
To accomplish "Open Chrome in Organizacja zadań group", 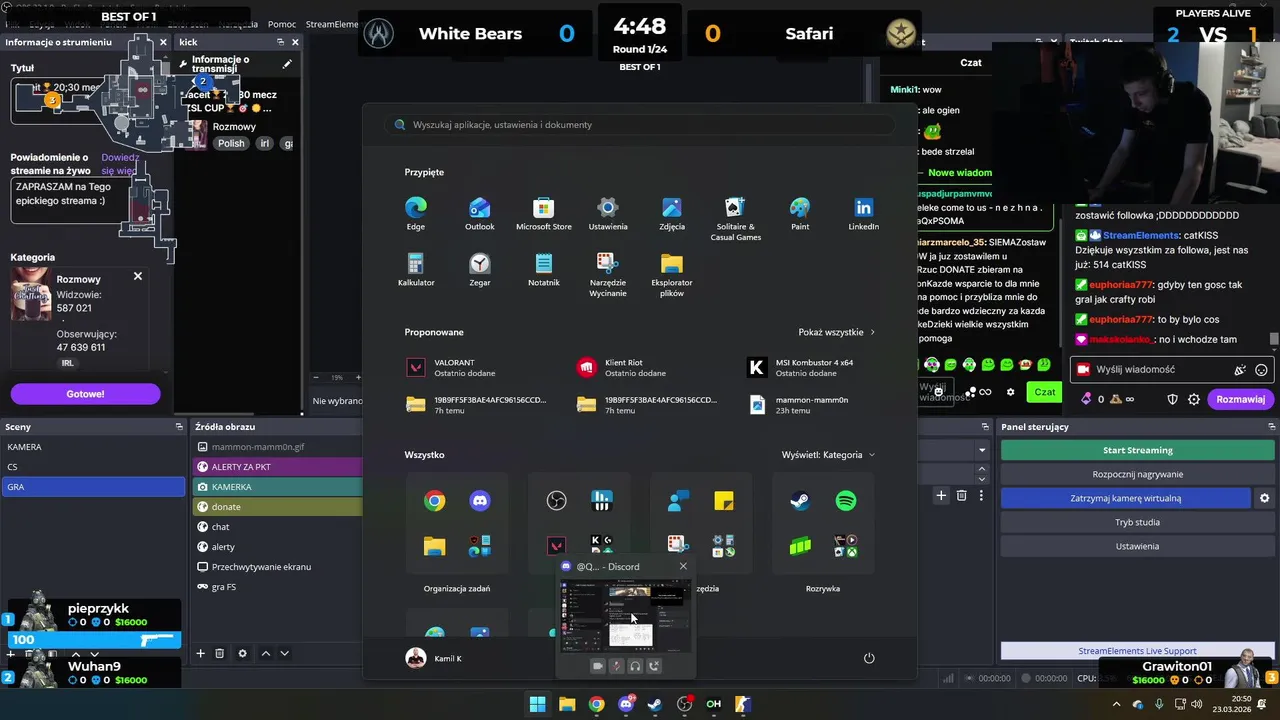I will click(x=434, y=501).
